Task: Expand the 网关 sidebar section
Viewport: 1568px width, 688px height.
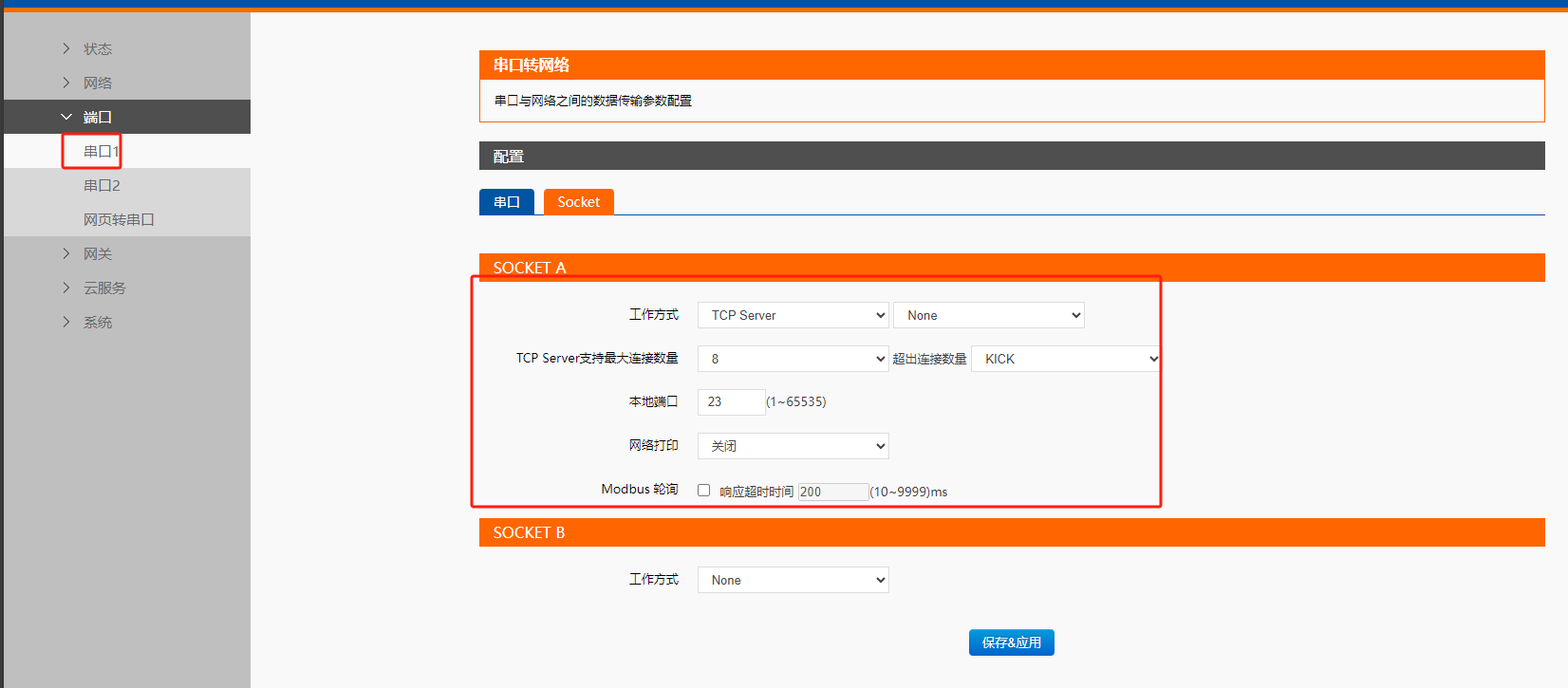Action: (x=97, y=253)
